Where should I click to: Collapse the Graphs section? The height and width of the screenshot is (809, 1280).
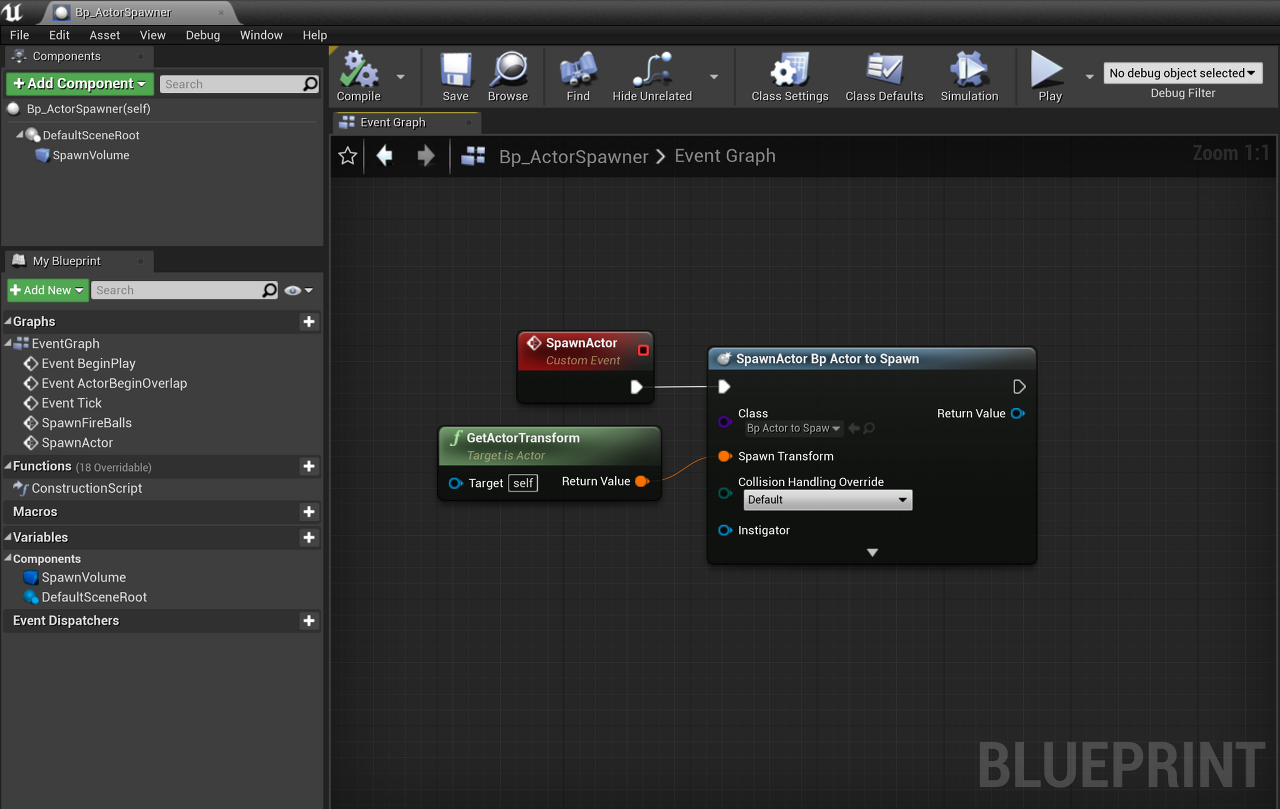click(7, 322)
